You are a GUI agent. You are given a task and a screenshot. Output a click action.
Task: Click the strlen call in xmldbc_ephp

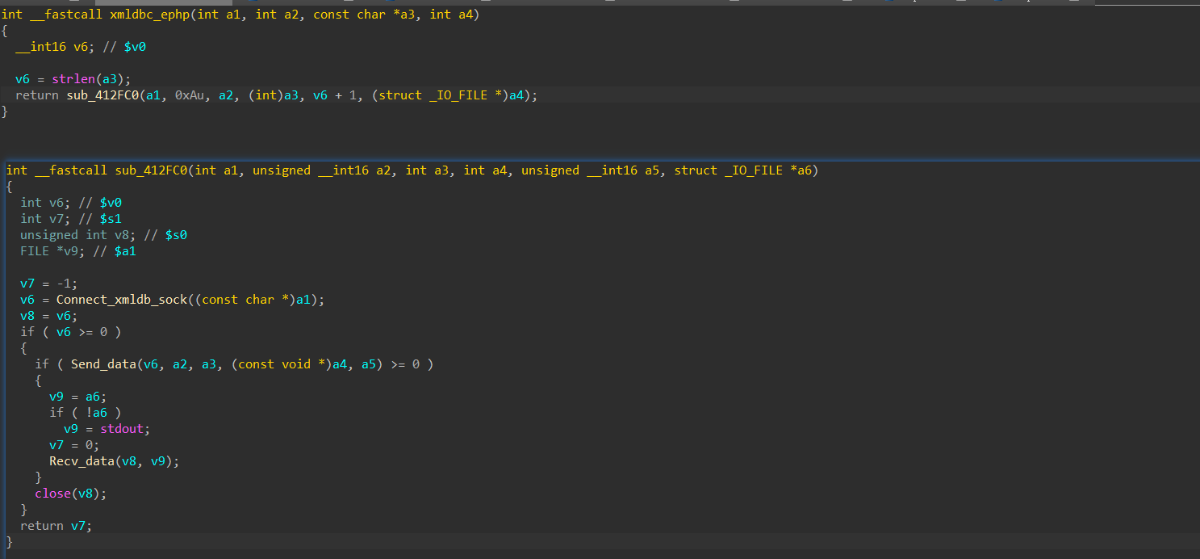click(x=73, y=79)
